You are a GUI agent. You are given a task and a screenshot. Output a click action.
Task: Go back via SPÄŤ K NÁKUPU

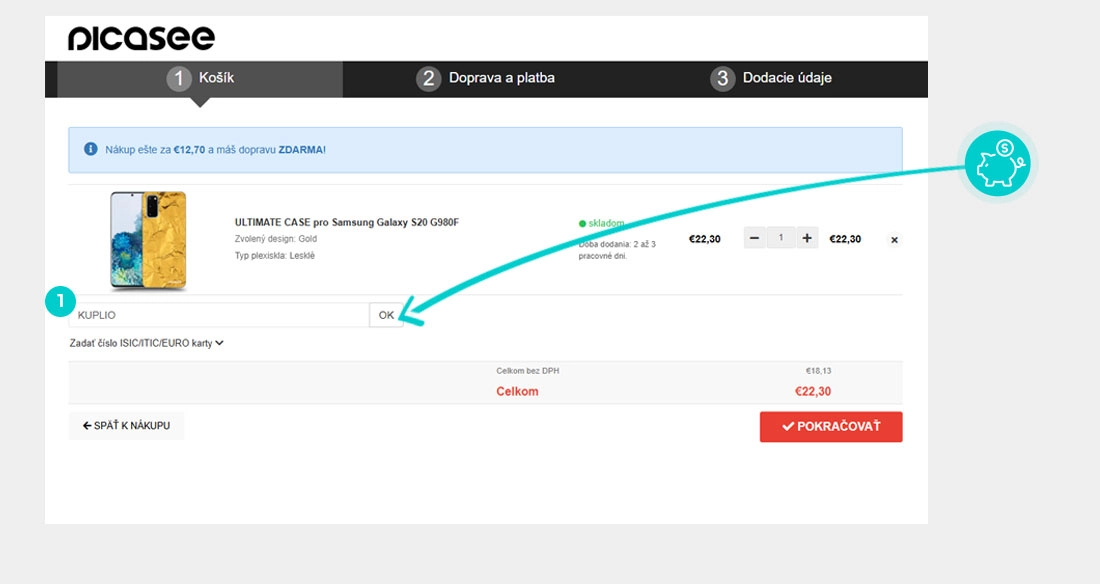pos(126,425)
